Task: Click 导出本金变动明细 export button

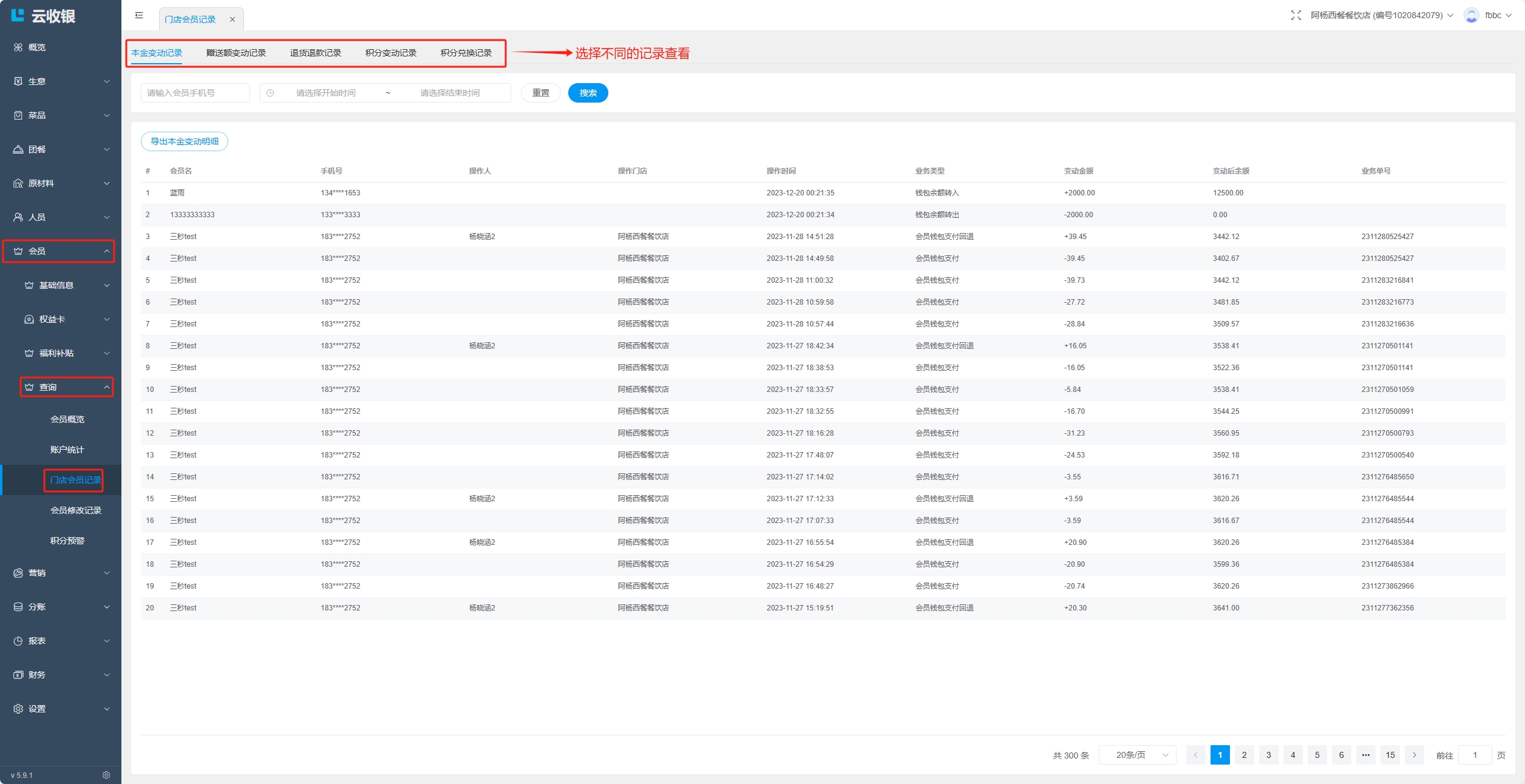Action: [x=184, y=141]
